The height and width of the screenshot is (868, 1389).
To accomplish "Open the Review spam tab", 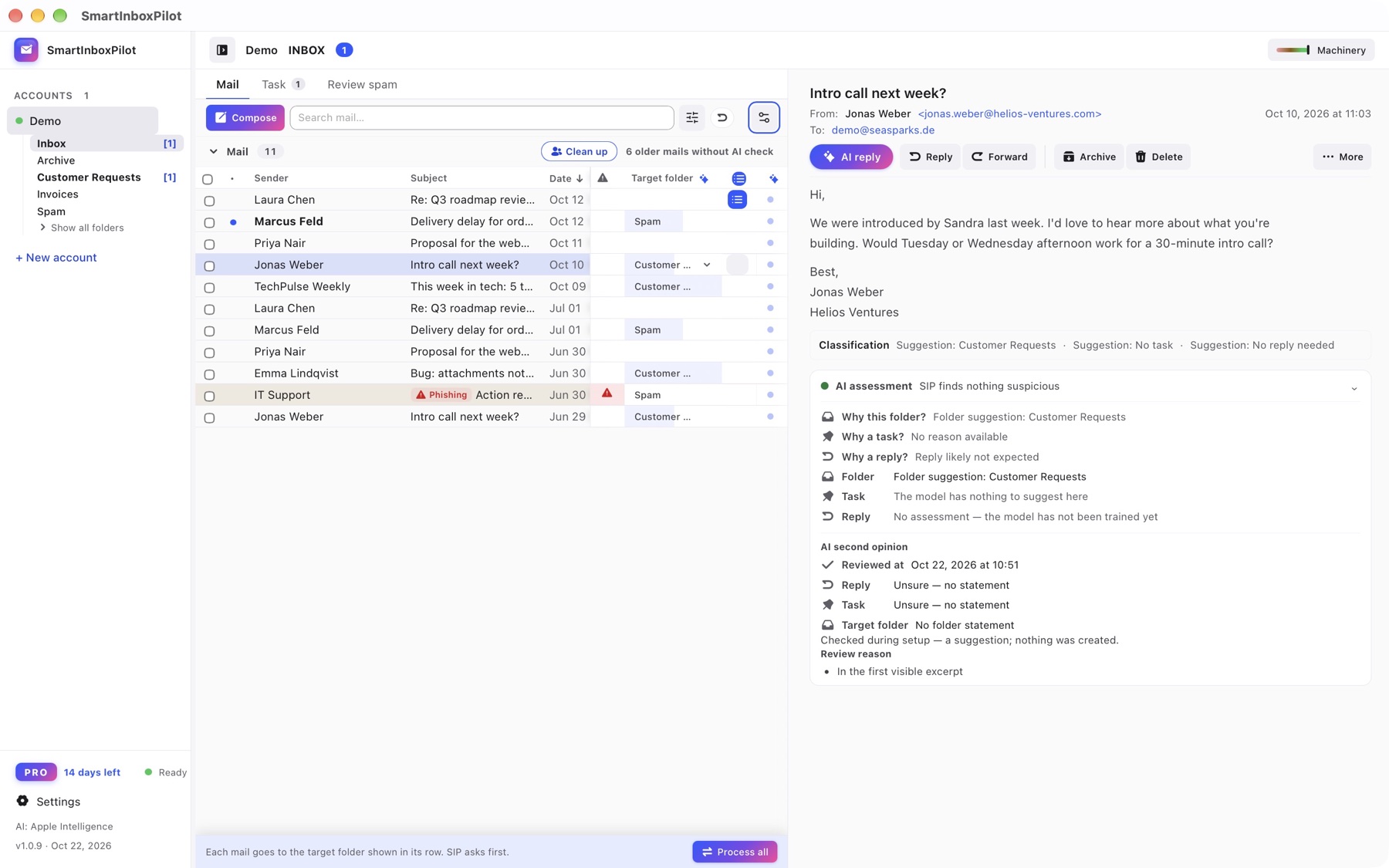I will [x=362, y=84].
